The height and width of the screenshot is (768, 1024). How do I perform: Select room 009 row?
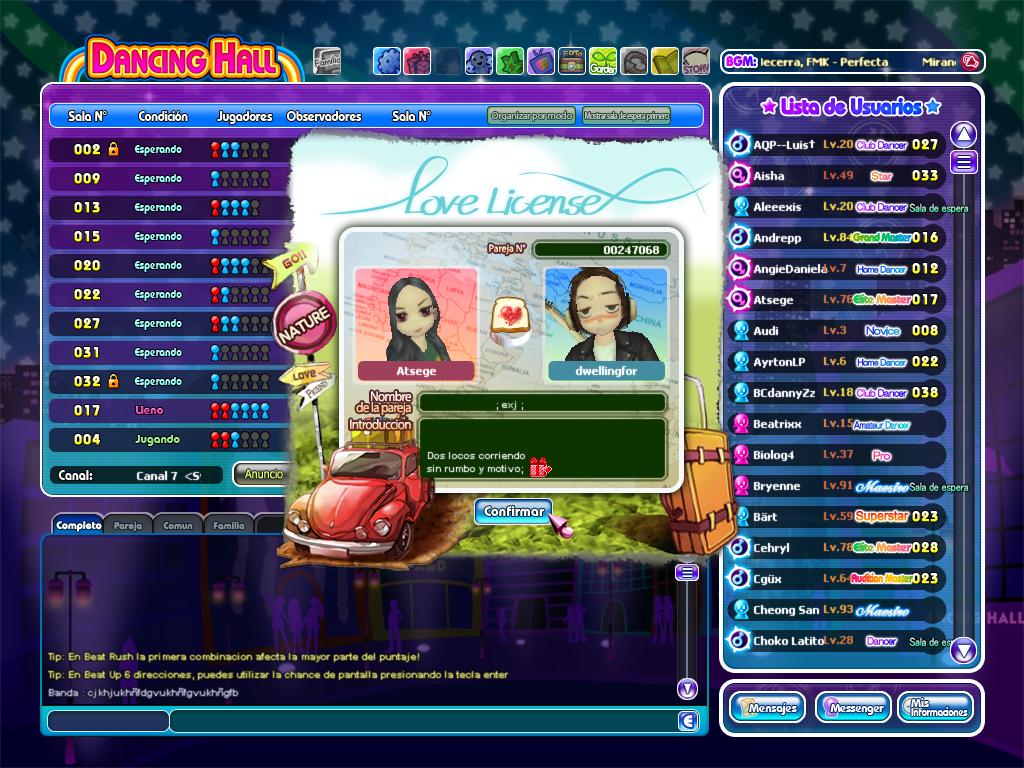tap(170, 178)
